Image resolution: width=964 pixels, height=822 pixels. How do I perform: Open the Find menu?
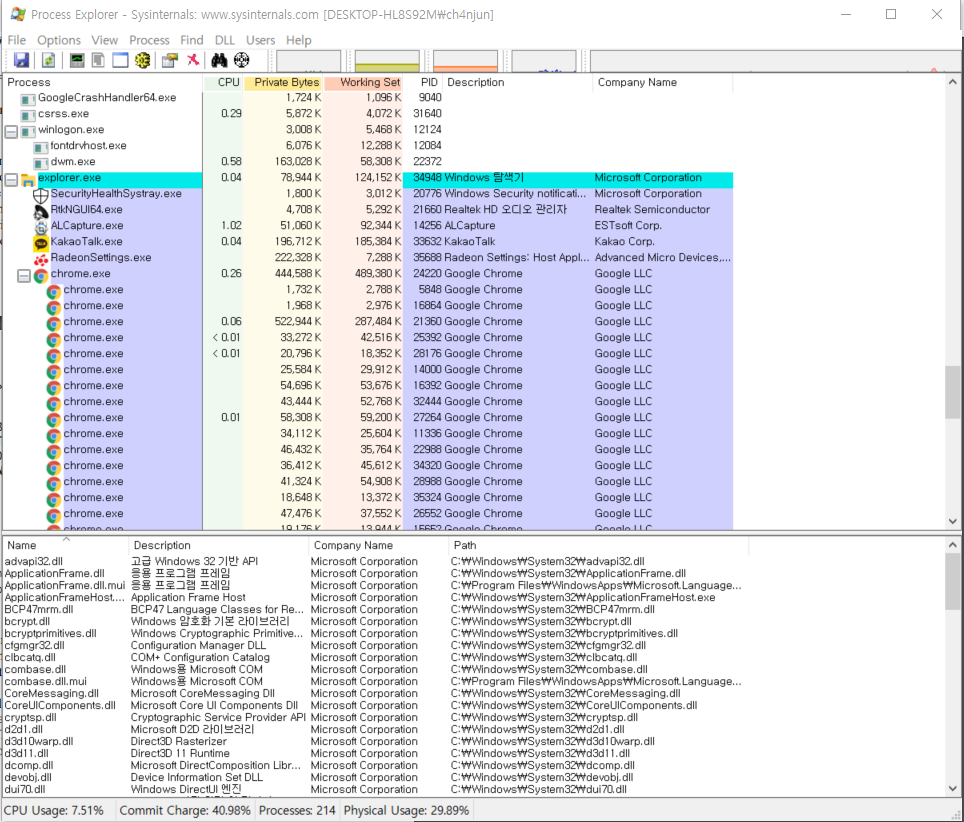pyautogui.click(x=192, y=40)
